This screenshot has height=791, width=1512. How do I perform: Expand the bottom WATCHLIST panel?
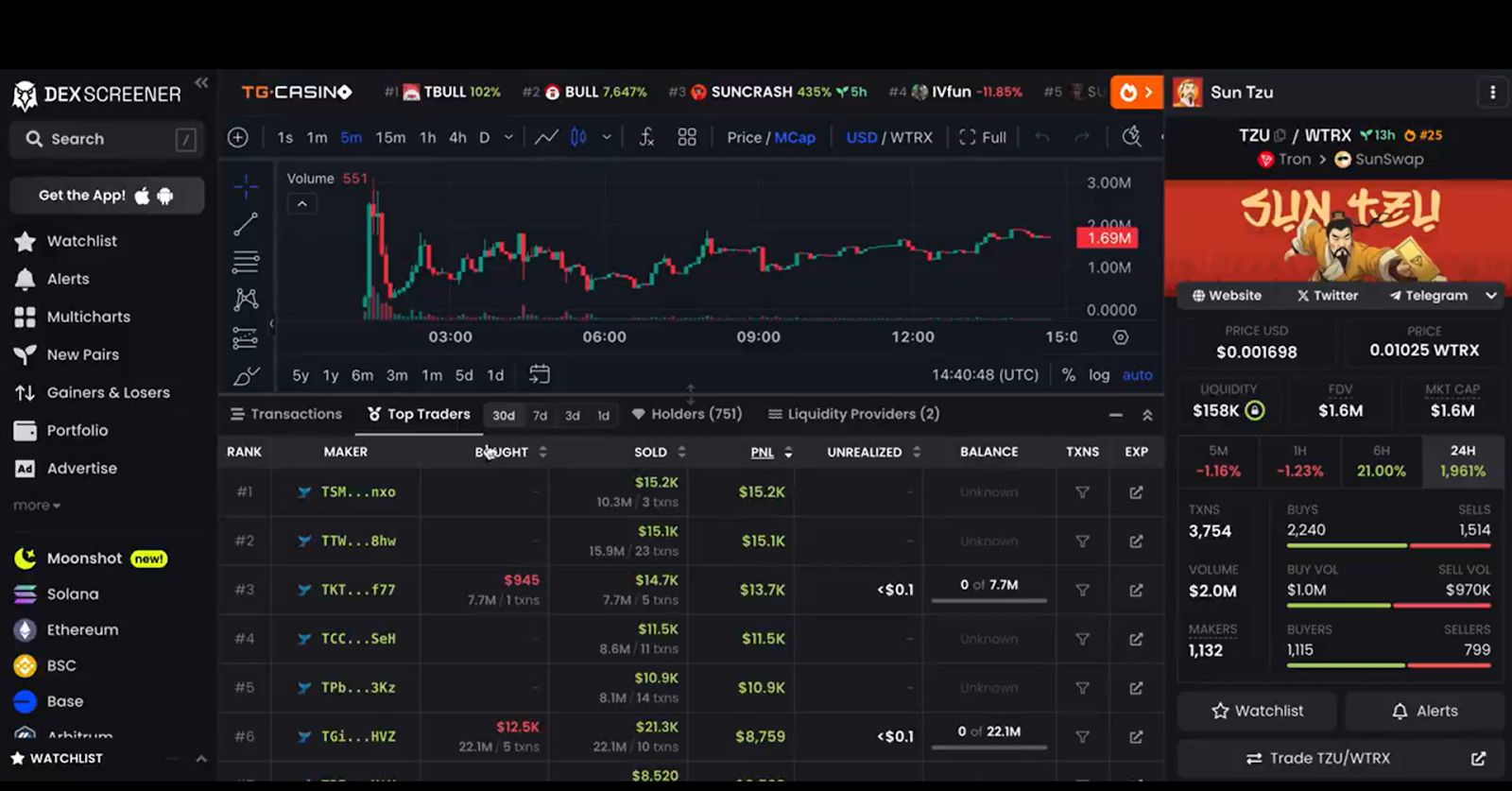[200, 758]
